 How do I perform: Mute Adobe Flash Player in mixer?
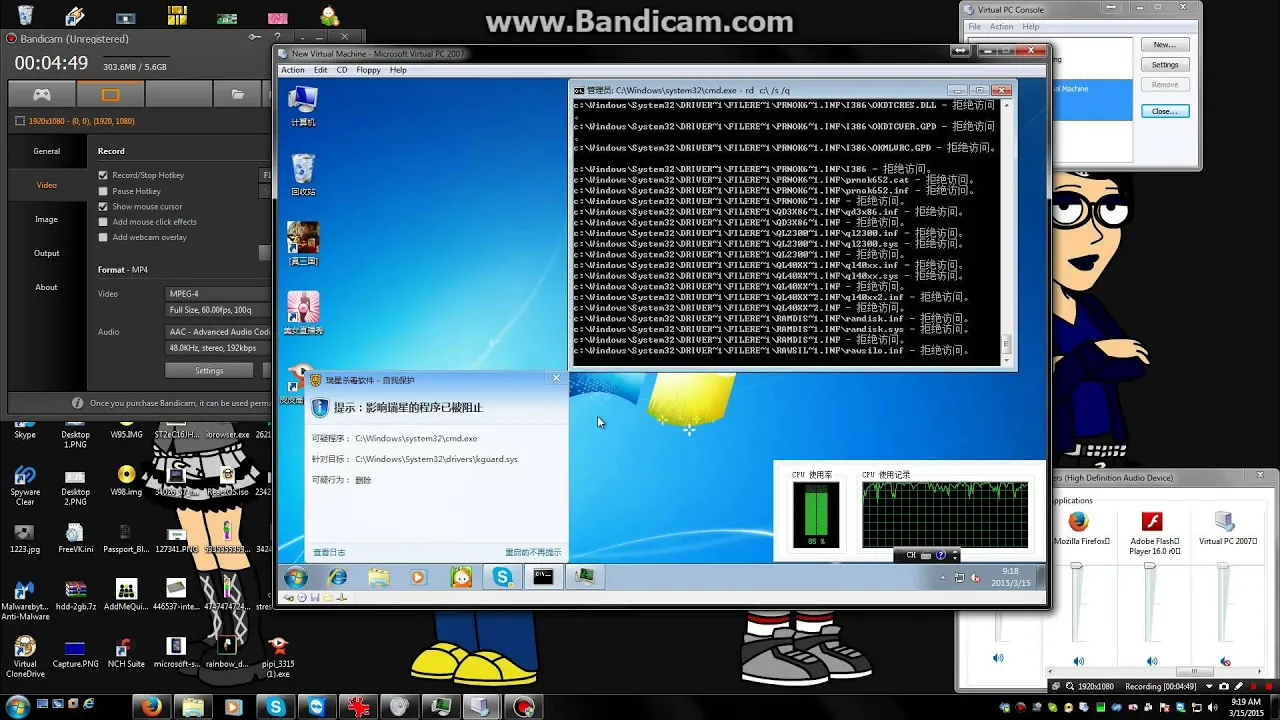[x=1152, y=661]
